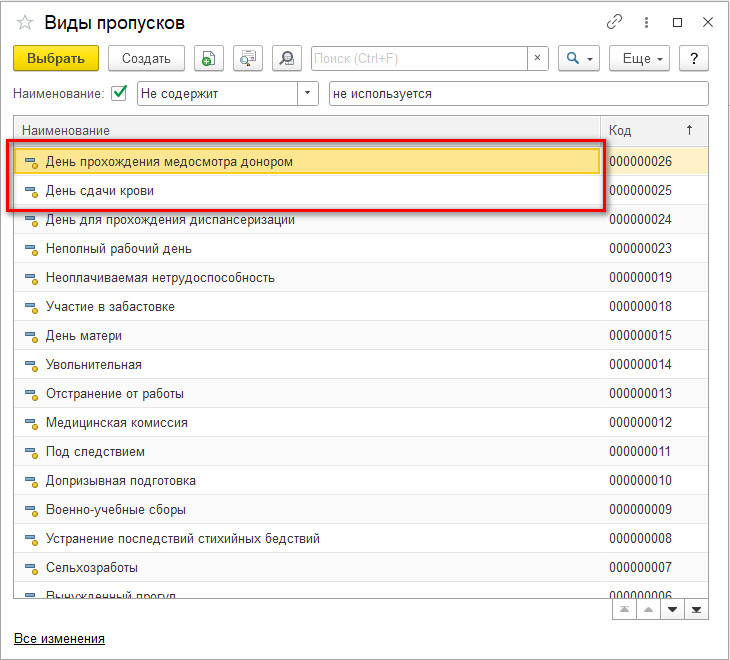This screenshot has height=660, width=730.
Task: Click the cancel search magnifier icon
Action: point(286,59)
